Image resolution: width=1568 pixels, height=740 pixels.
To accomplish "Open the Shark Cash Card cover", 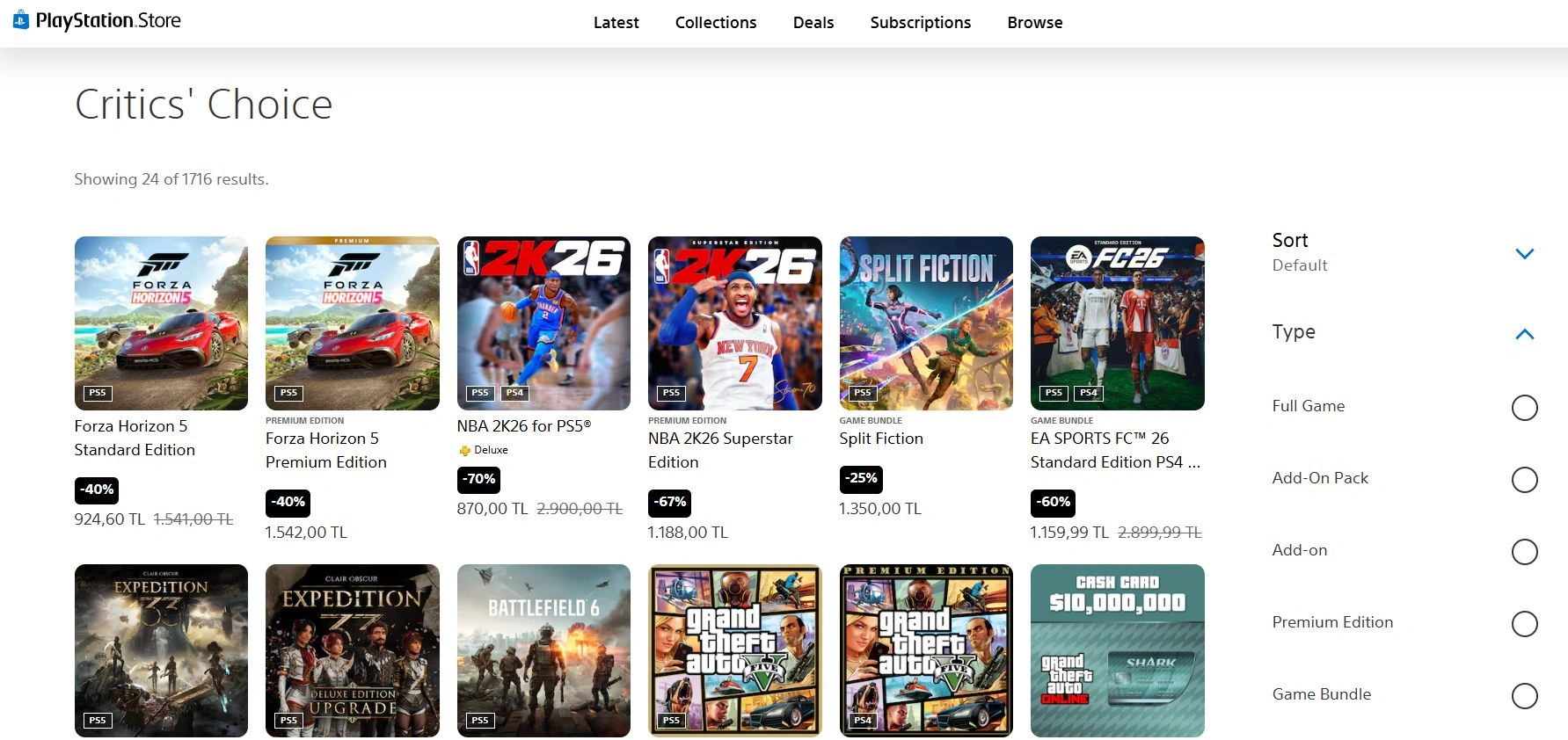I will pyautogui.click(x=1117, y=650).
